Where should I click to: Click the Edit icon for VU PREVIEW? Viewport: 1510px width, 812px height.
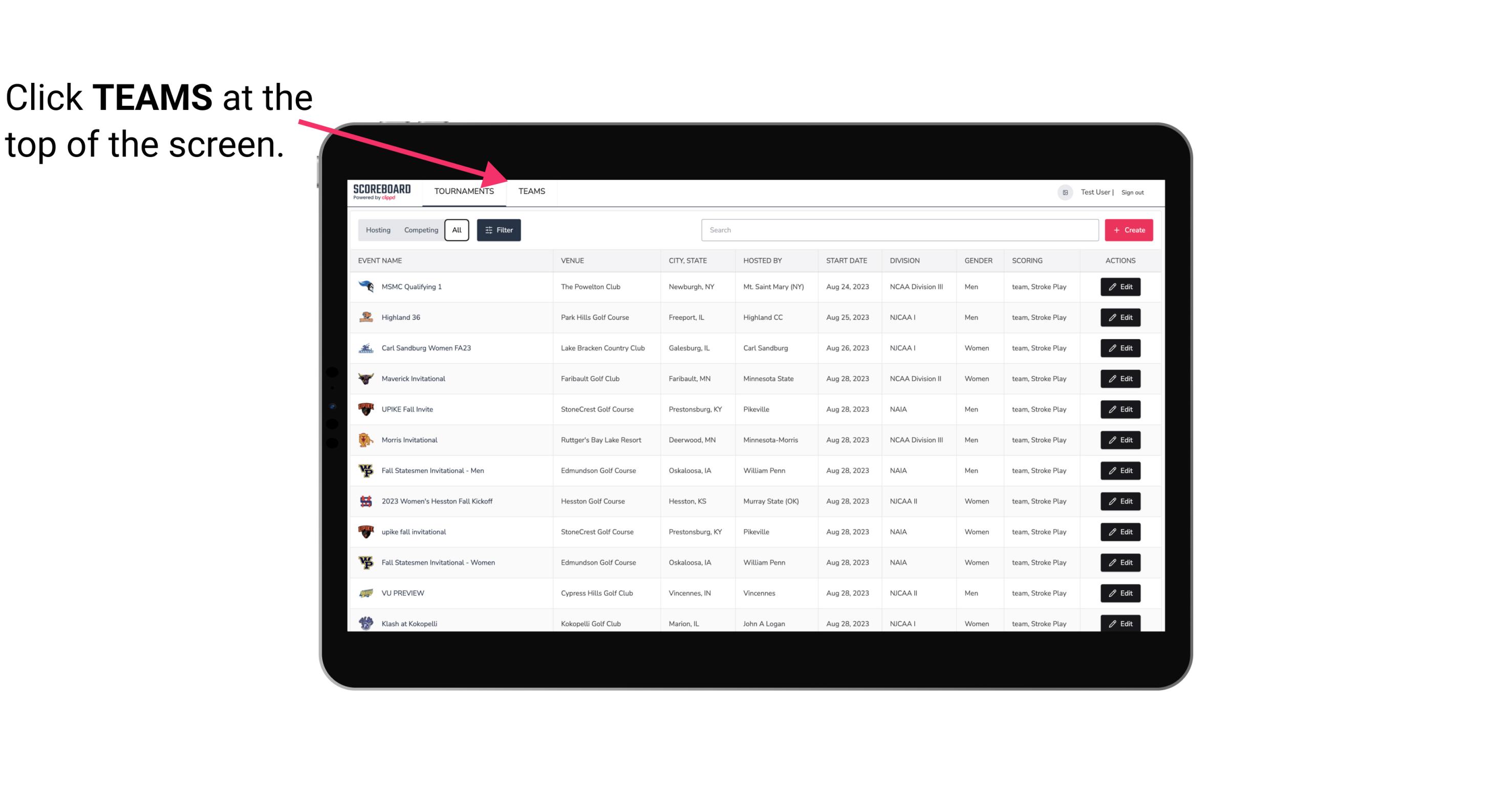(1120, 592)
